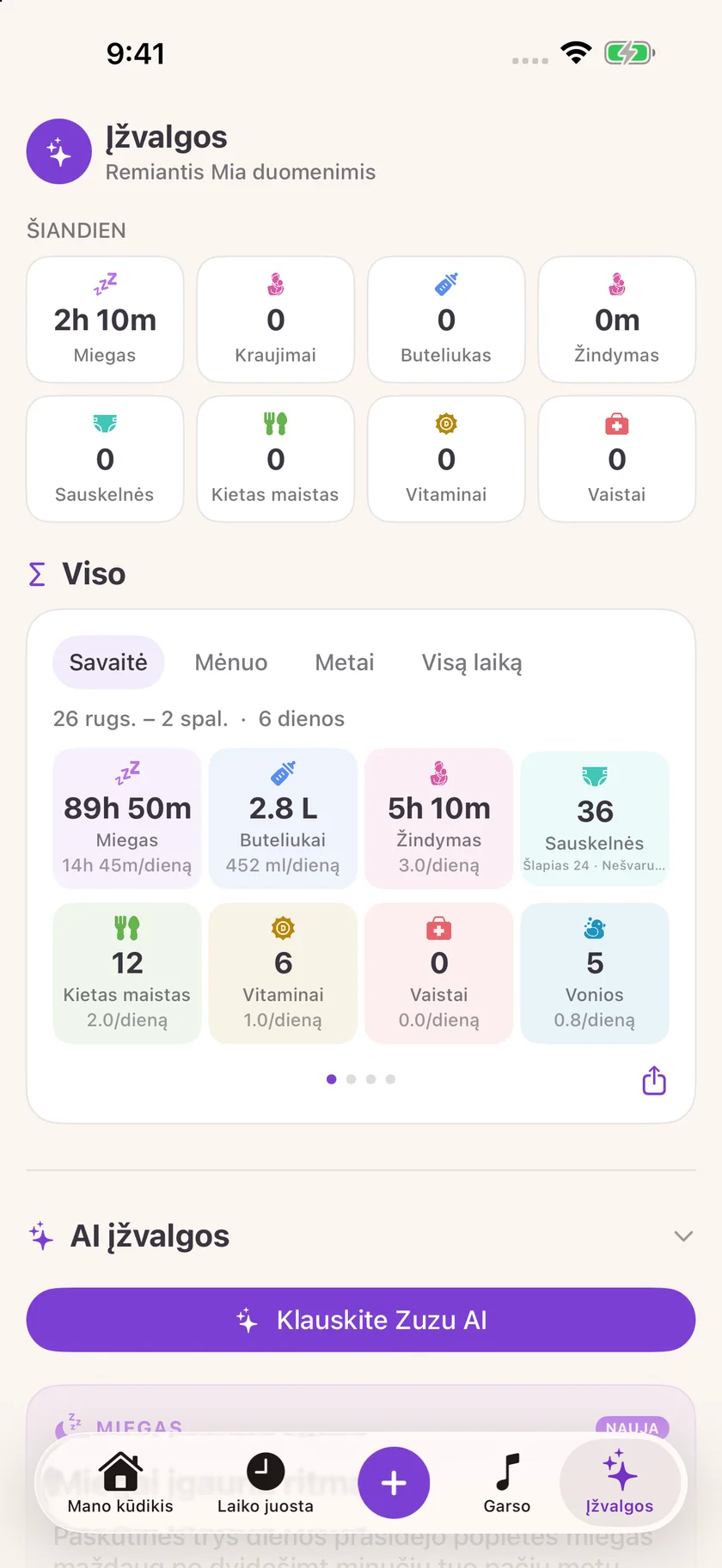Open the weekly Sauskelnės 36 tile details
722x1568 pixels.
click(x=595, y=819)
